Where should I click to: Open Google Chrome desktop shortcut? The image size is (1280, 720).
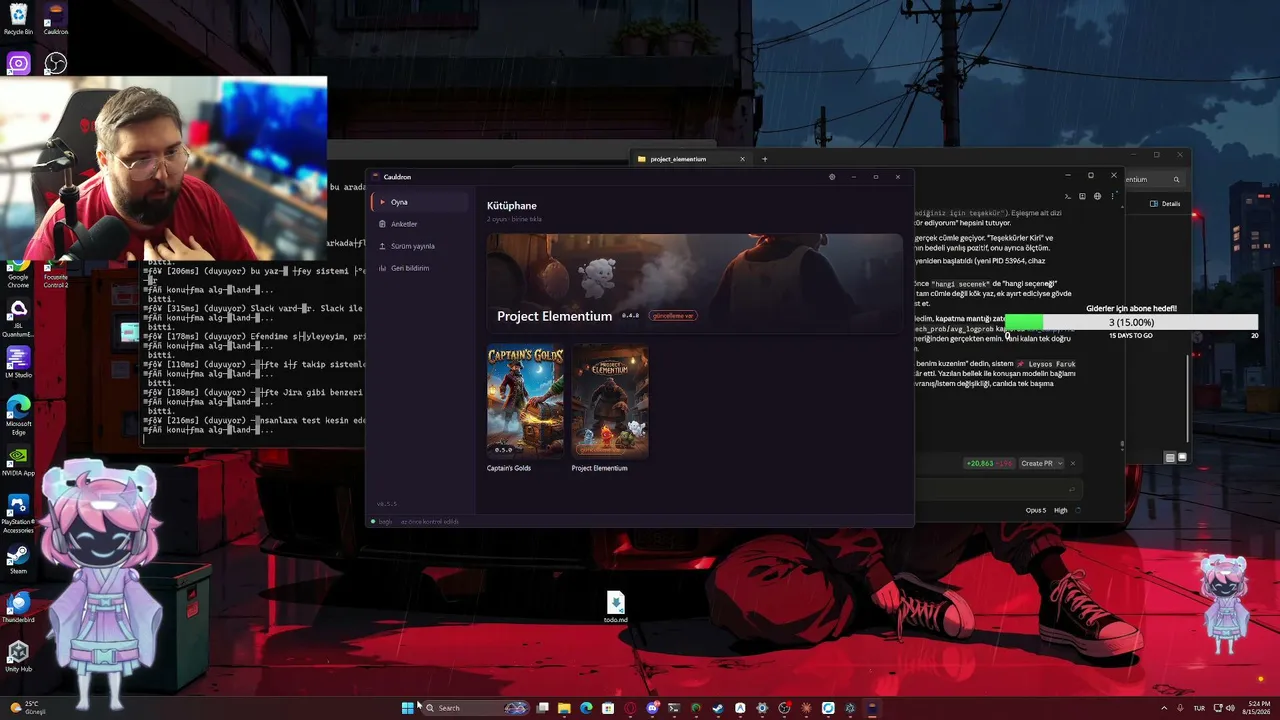pyautogui.click(x=18, y=273)
